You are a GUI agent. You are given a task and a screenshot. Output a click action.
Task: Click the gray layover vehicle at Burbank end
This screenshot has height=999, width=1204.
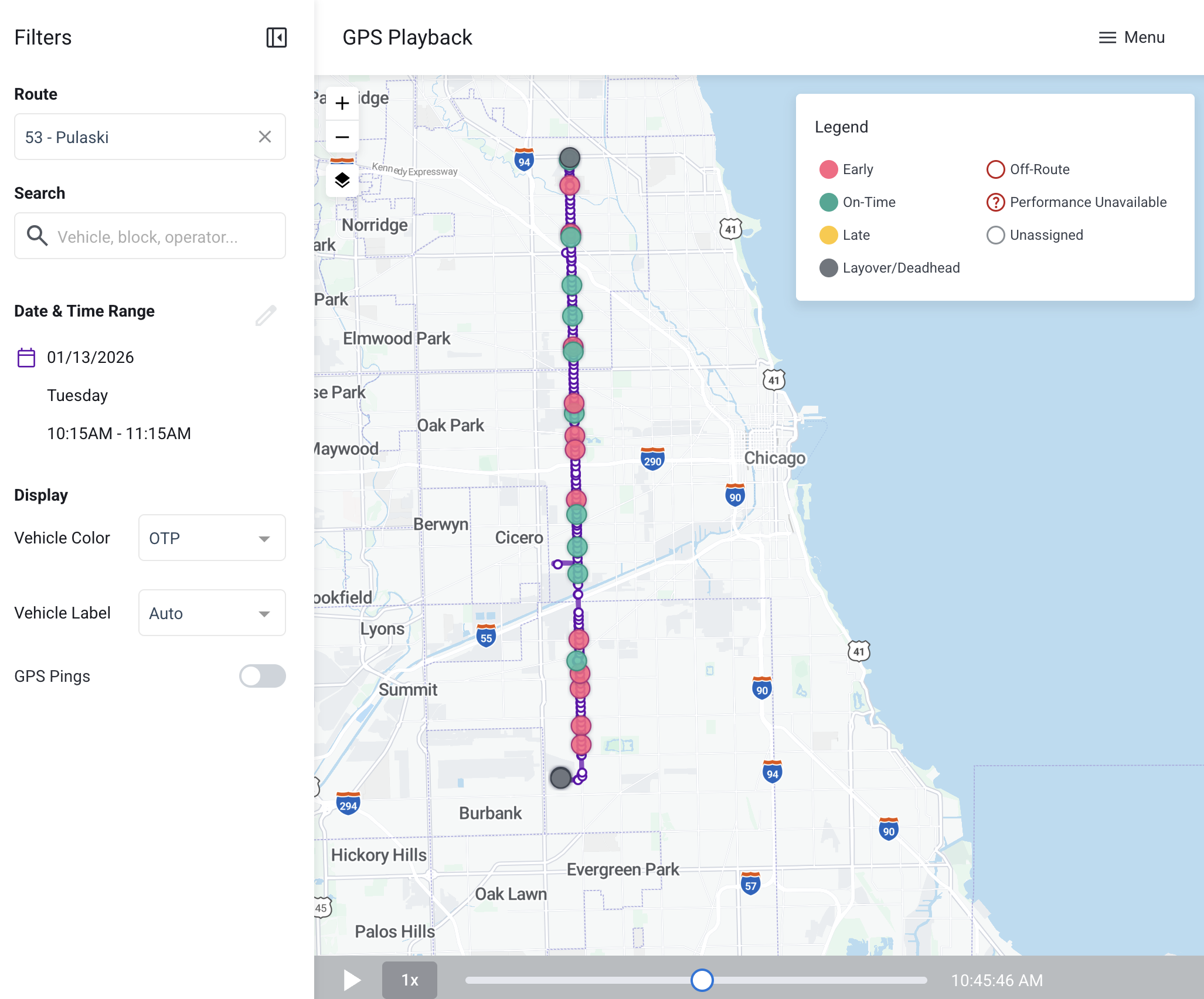point(560,777)
